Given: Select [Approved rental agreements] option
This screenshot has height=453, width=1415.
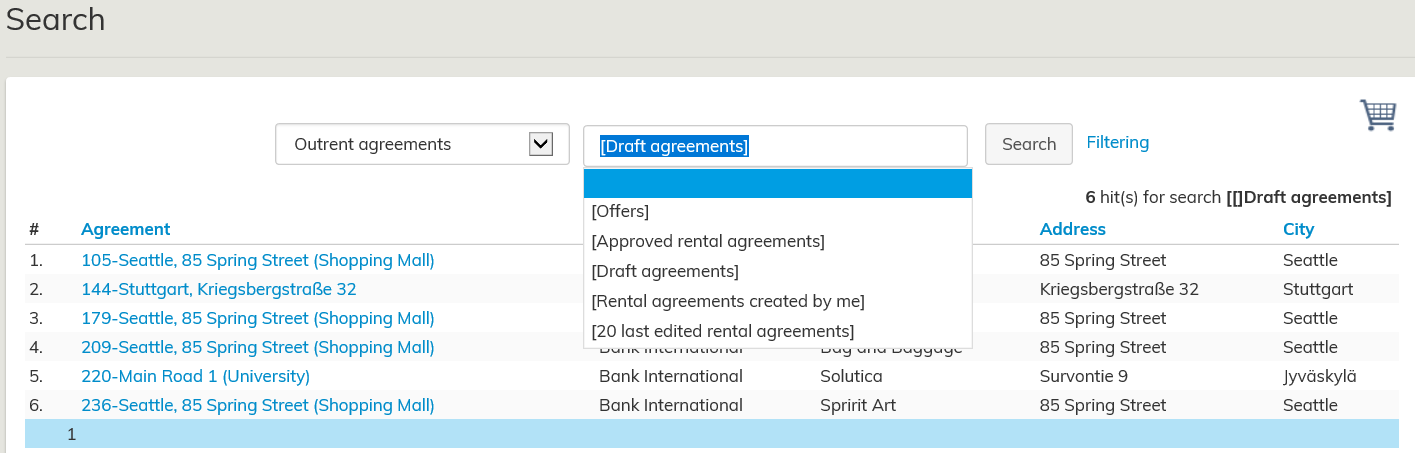Looking at the screenshot, I should (x=708, y=242).
